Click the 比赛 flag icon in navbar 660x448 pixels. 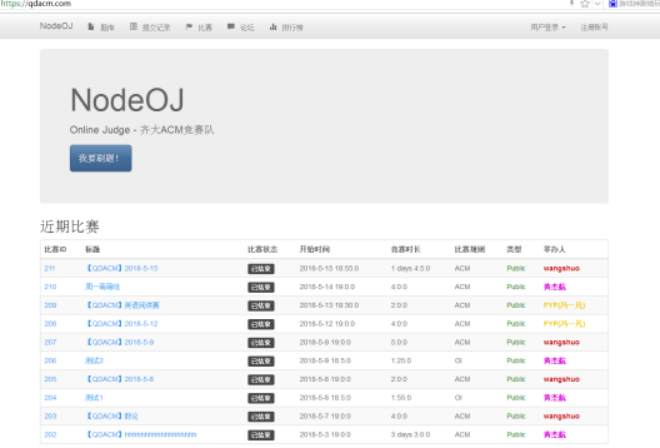pos(189,27)
